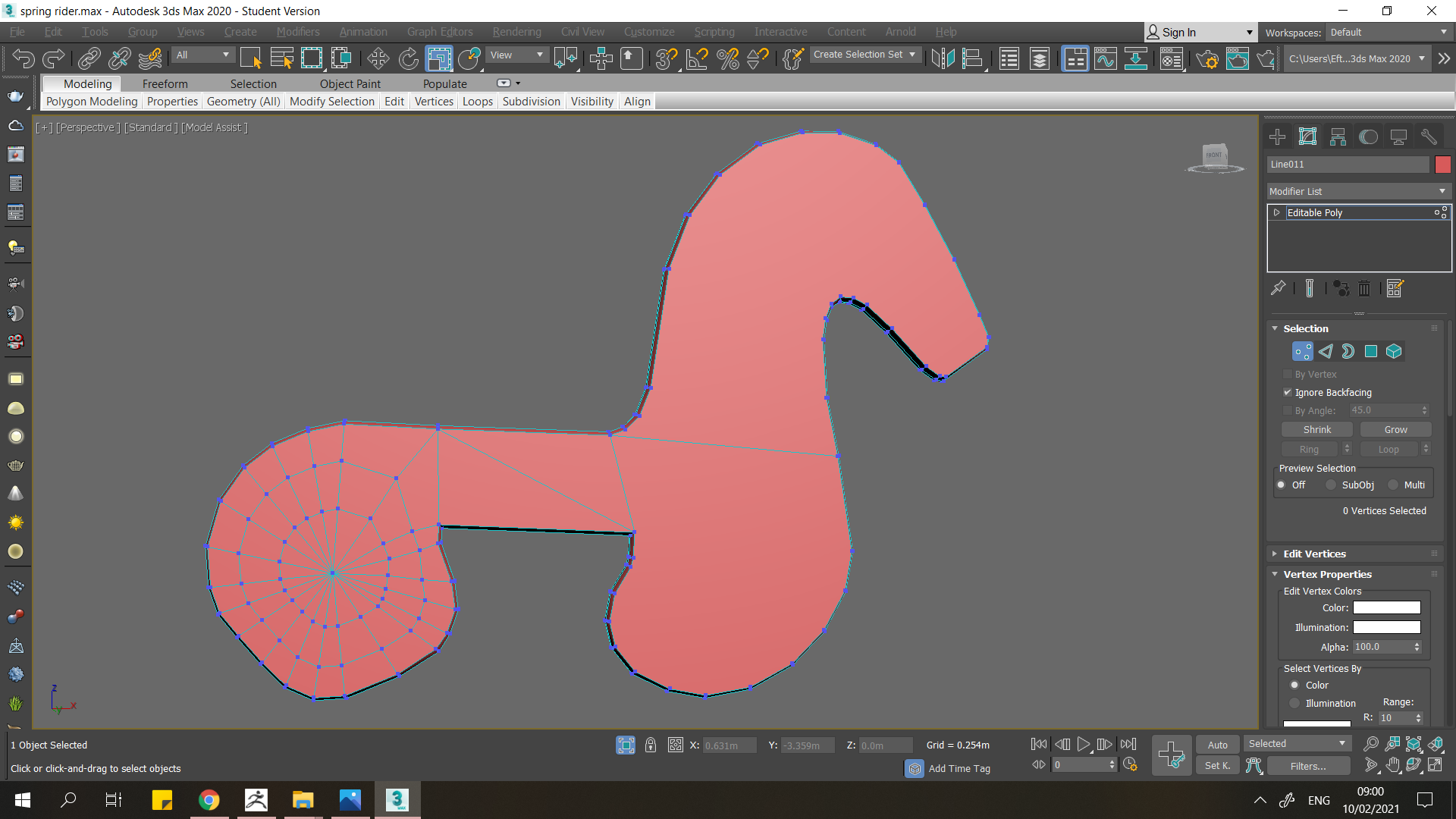Viewport: 1456px width, 819px height.
Task: Open the View reference coordinate dropdown
Action: pyautogui.click(x=516, y=55)
